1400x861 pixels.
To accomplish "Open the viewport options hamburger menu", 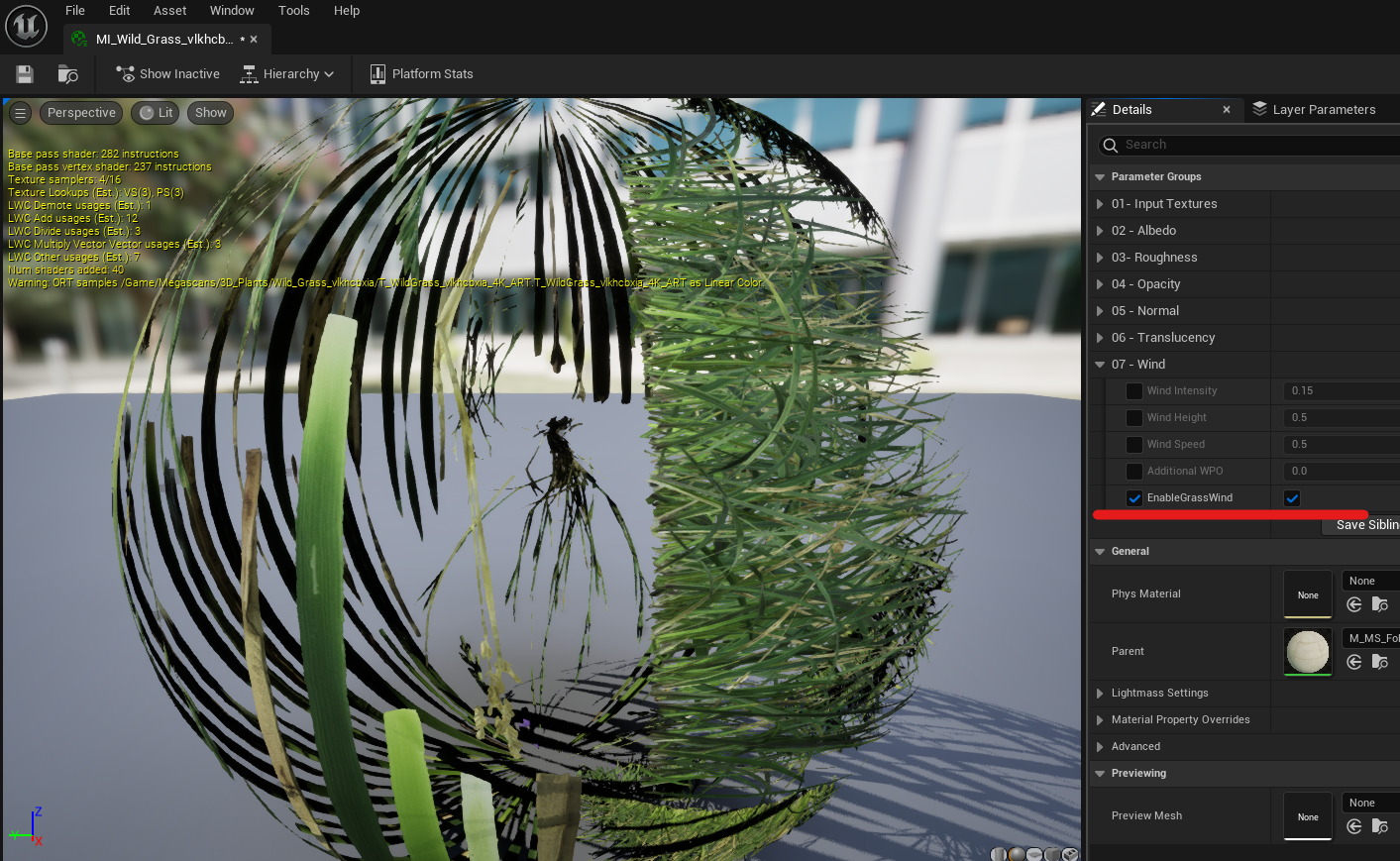I will pos(20,113).
